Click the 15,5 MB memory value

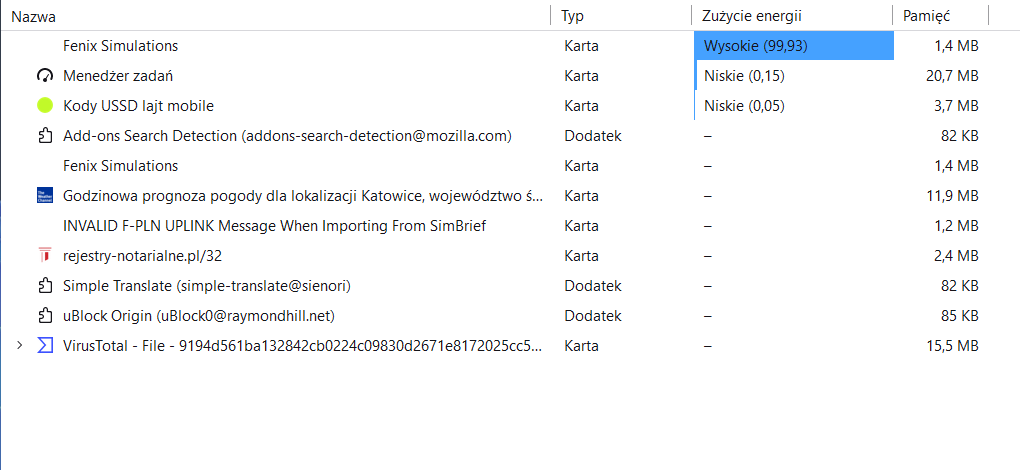pos(952,346)
